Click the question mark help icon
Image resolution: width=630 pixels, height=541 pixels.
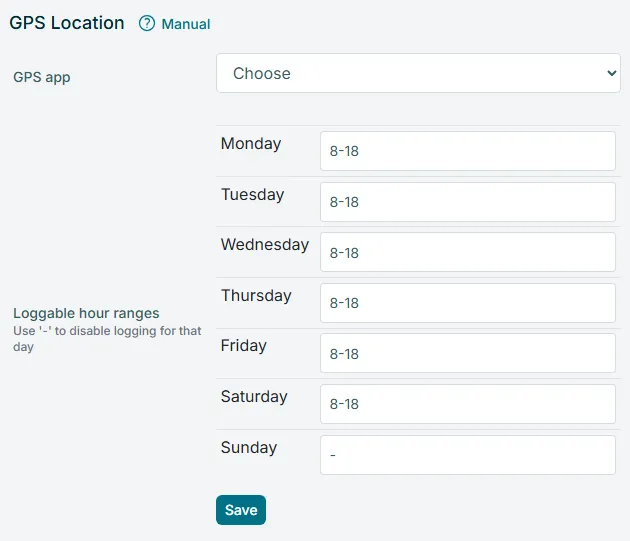[147, 23]
